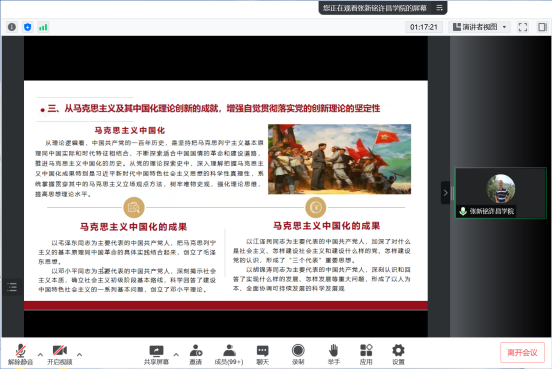Expand audio options arrow beside 解除静音
The height and width of the screenshot is (370, 553).
pyautogui.click(x=40, y=354)
